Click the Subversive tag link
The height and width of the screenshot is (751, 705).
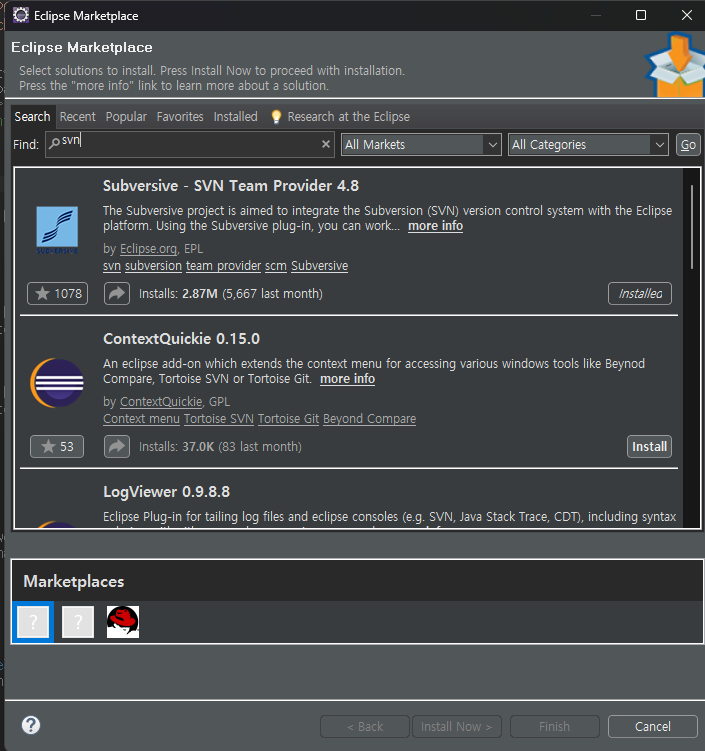(319, 266)
